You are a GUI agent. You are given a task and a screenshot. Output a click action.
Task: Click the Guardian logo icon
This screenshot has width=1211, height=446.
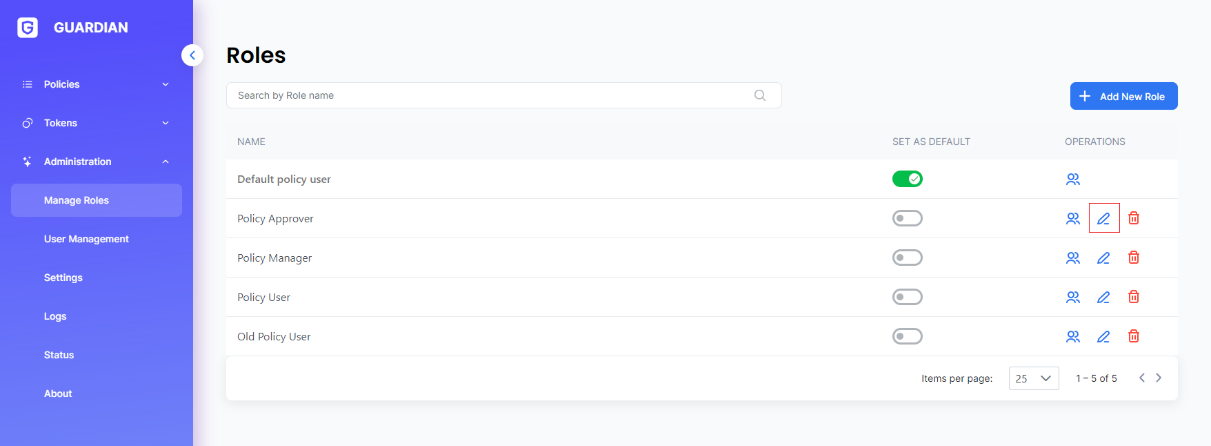click(28, 28)
